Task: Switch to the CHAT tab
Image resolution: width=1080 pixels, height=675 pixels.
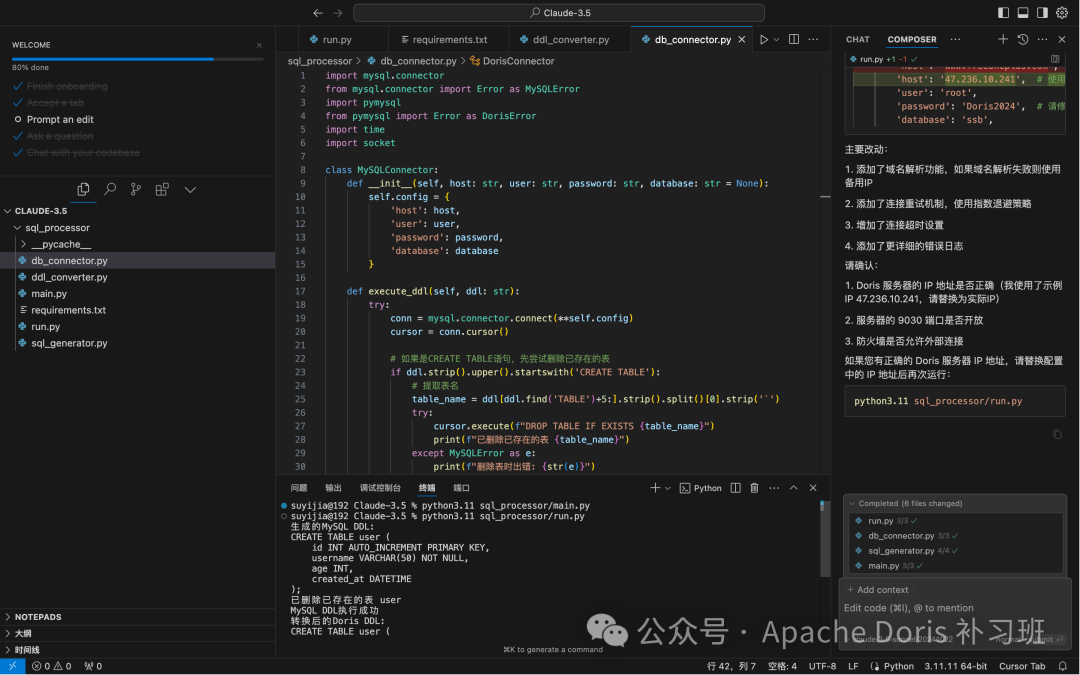Action: pyautogui.click(x=858, y=40)
